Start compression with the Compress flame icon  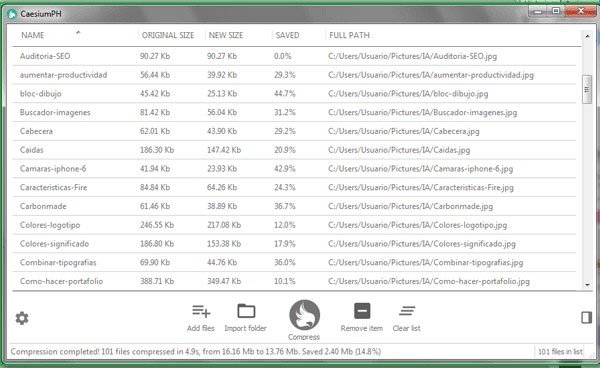(x=304, y=315)
